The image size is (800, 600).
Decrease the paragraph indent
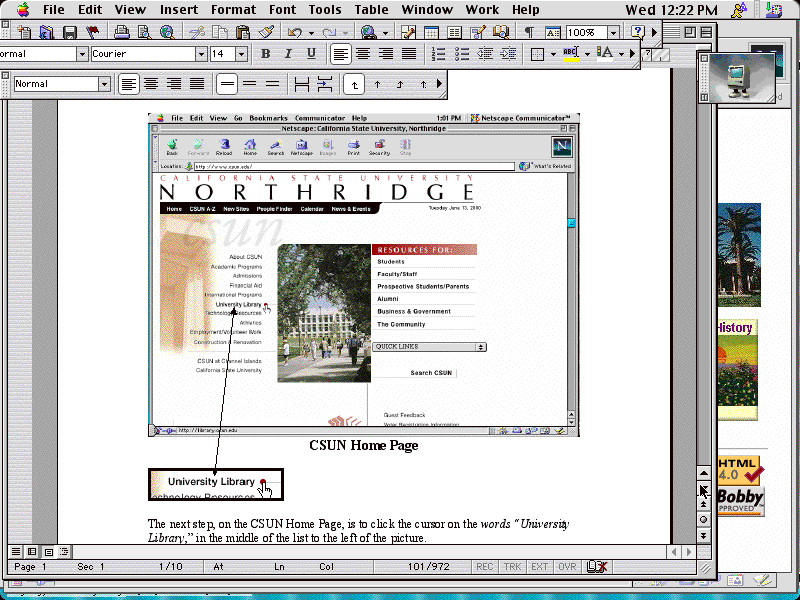pos(485,54)
